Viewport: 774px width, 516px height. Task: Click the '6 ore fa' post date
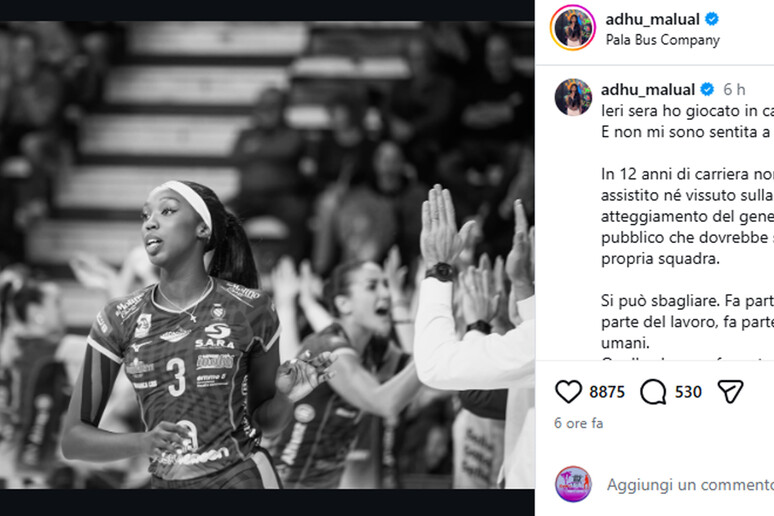(579, 423)
